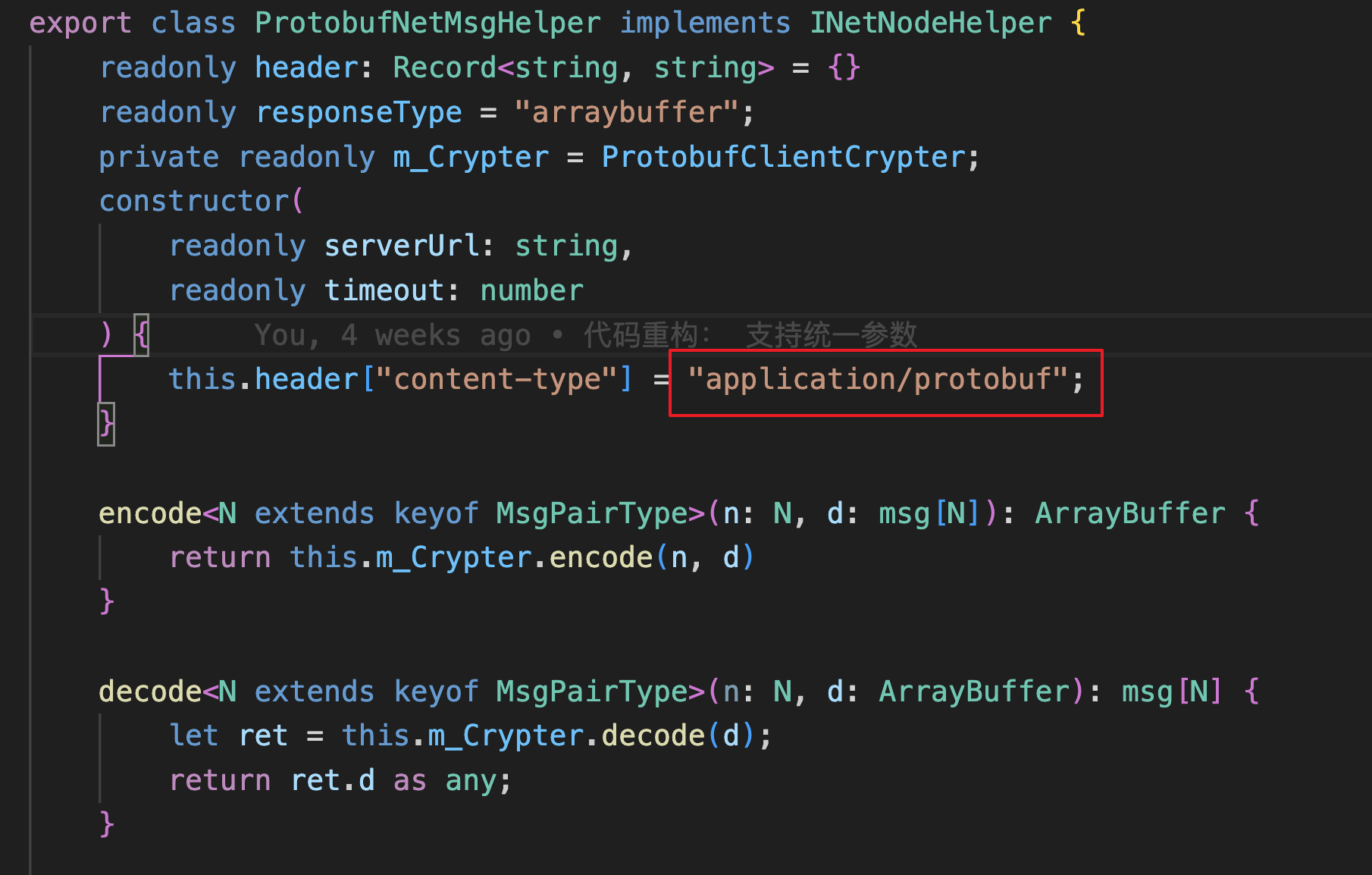
Task: Click the ret variable after let
Action: click(x=263, y=735)
